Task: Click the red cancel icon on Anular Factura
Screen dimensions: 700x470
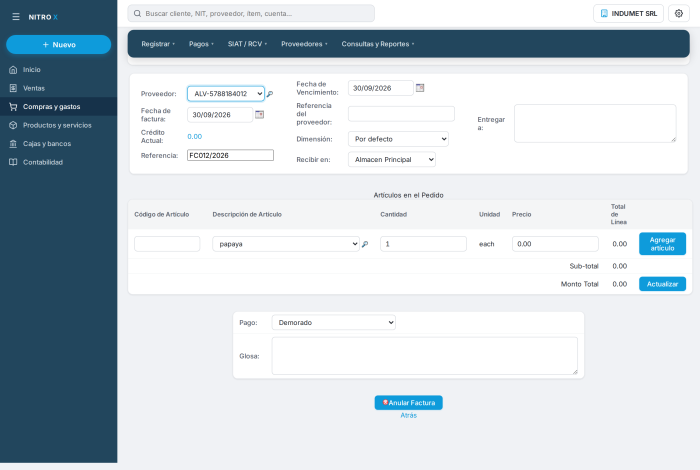Action: [x=385, y=402]
